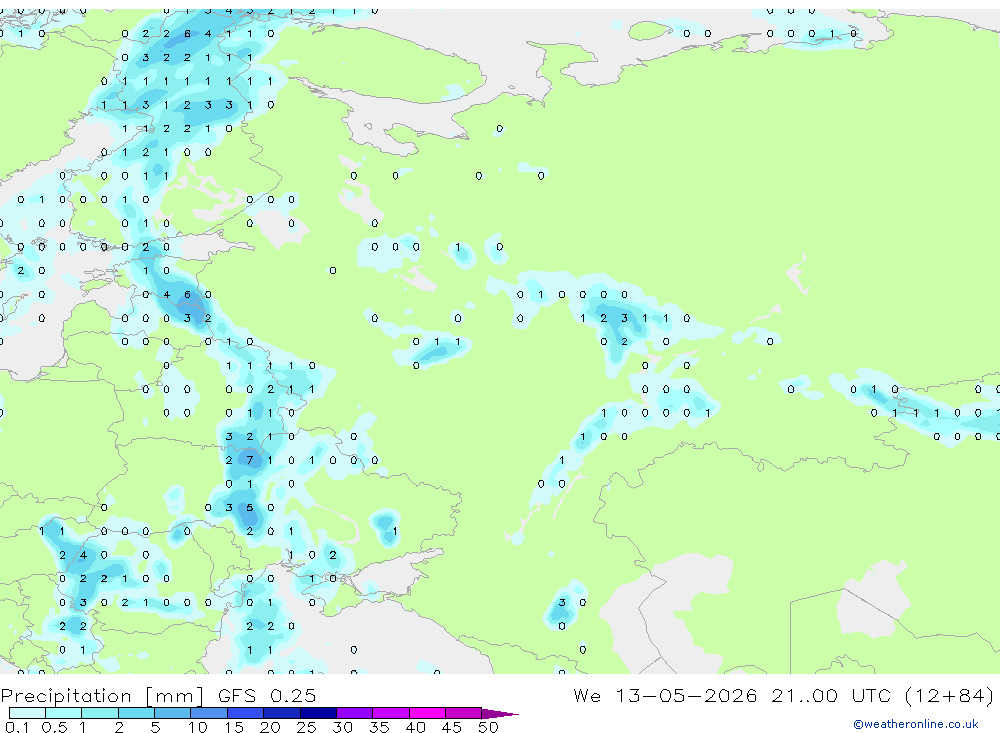The image size is (1000, 733).
Task: Click the 'We 13-05-2026 21..00 UTC (12+84)' timestamp
Action: coord(783,695)
